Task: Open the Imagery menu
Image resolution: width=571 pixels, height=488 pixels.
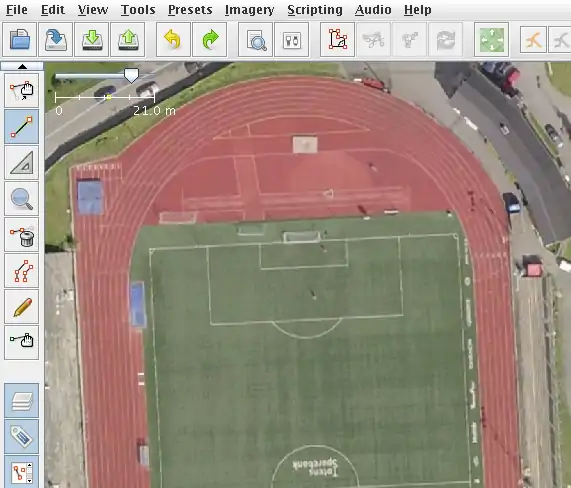Action: [249, 10]
